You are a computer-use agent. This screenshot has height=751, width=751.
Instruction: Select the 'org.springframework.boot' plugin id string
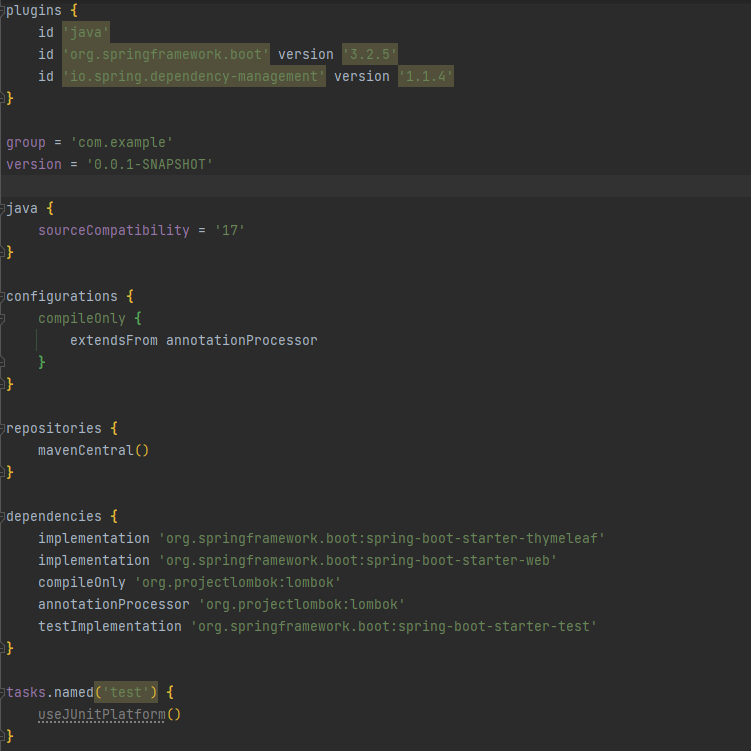pos(166,55)
